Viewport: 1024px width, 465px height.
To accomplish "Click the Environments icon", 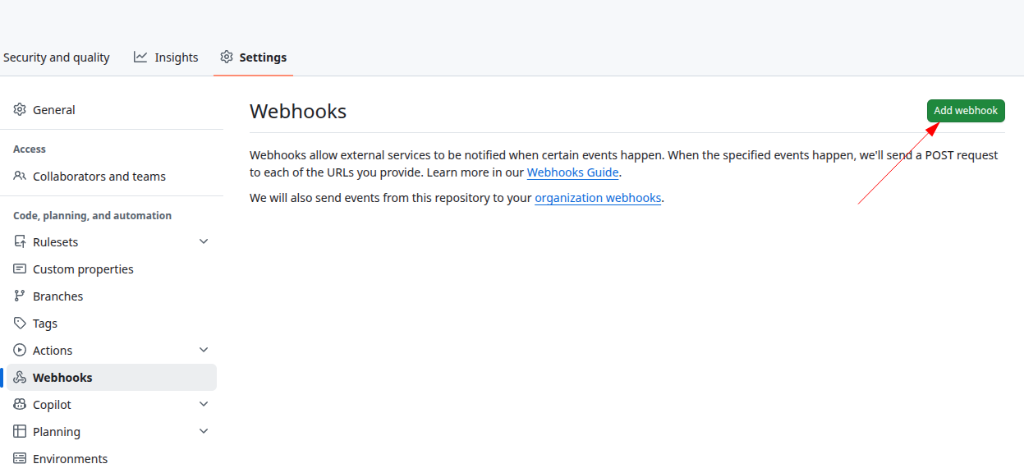I will 20,458.
